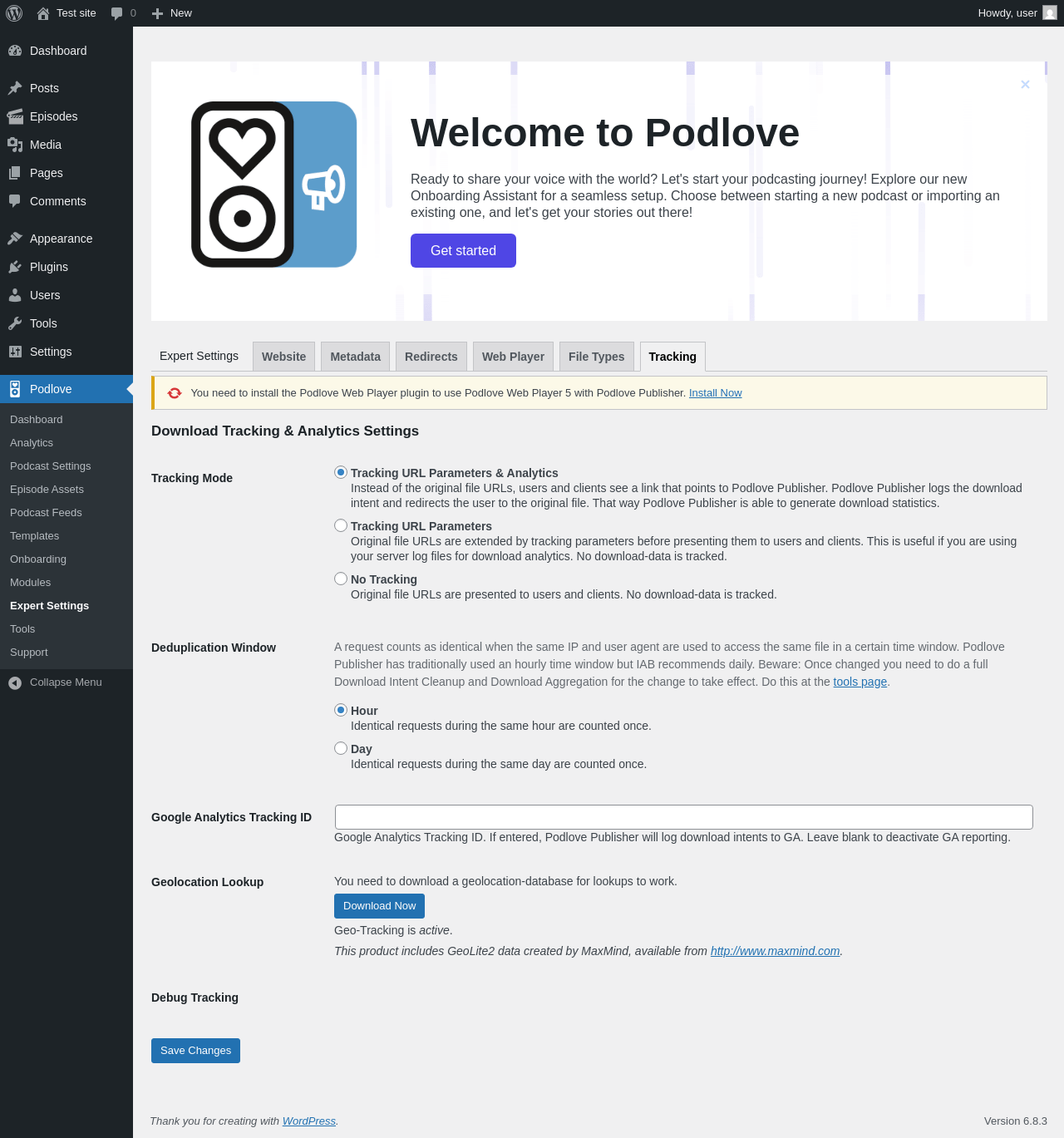
Task: Open the Redirects settings tab
Action: 431,357
